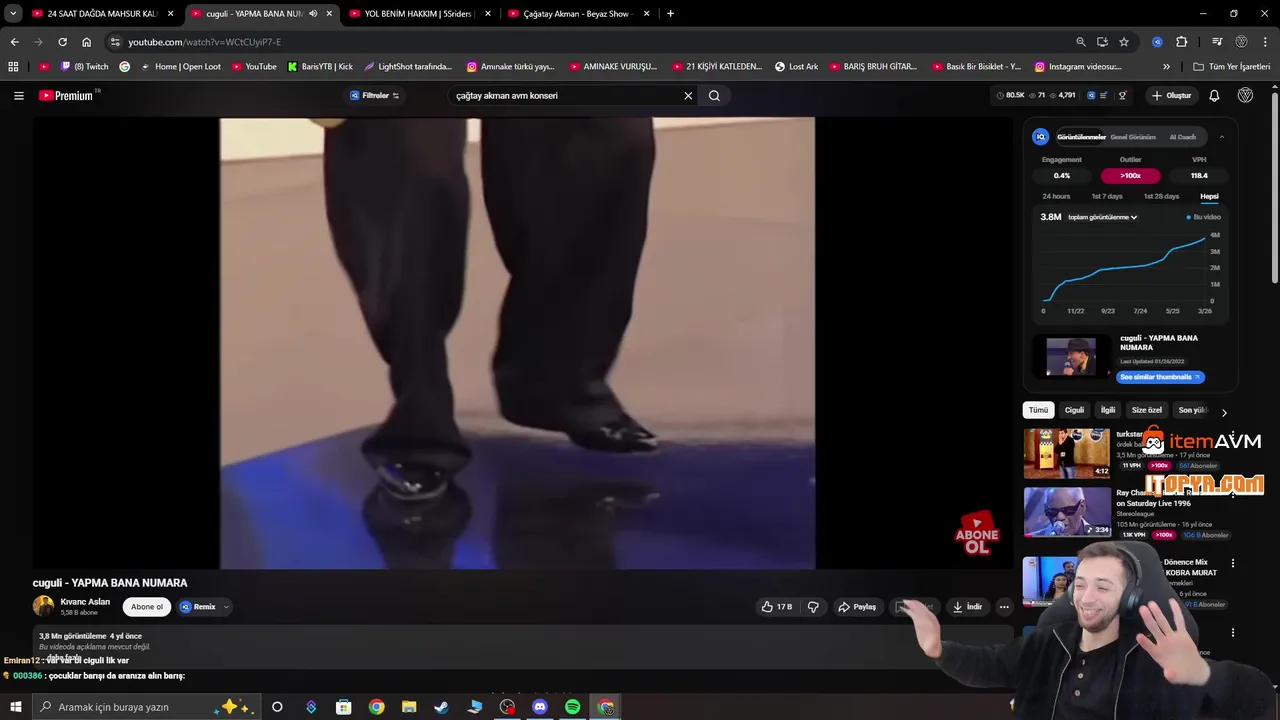Click the Abone ol subscribe button
This screenshot has height=720, width=1280.
pos(146,607)
